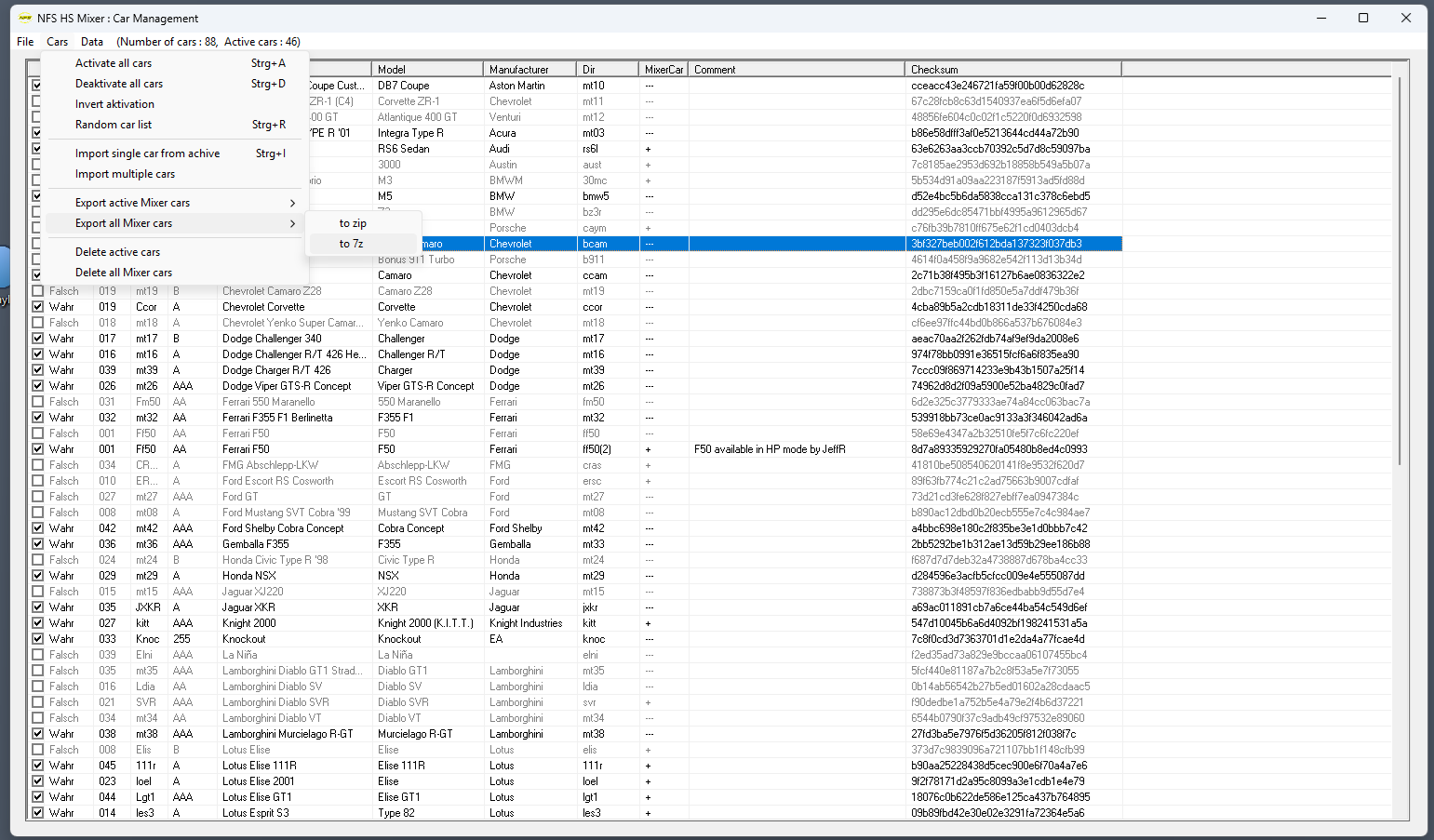Uncheck the Knight 2000 row checkbox

[x=38, y=623]
